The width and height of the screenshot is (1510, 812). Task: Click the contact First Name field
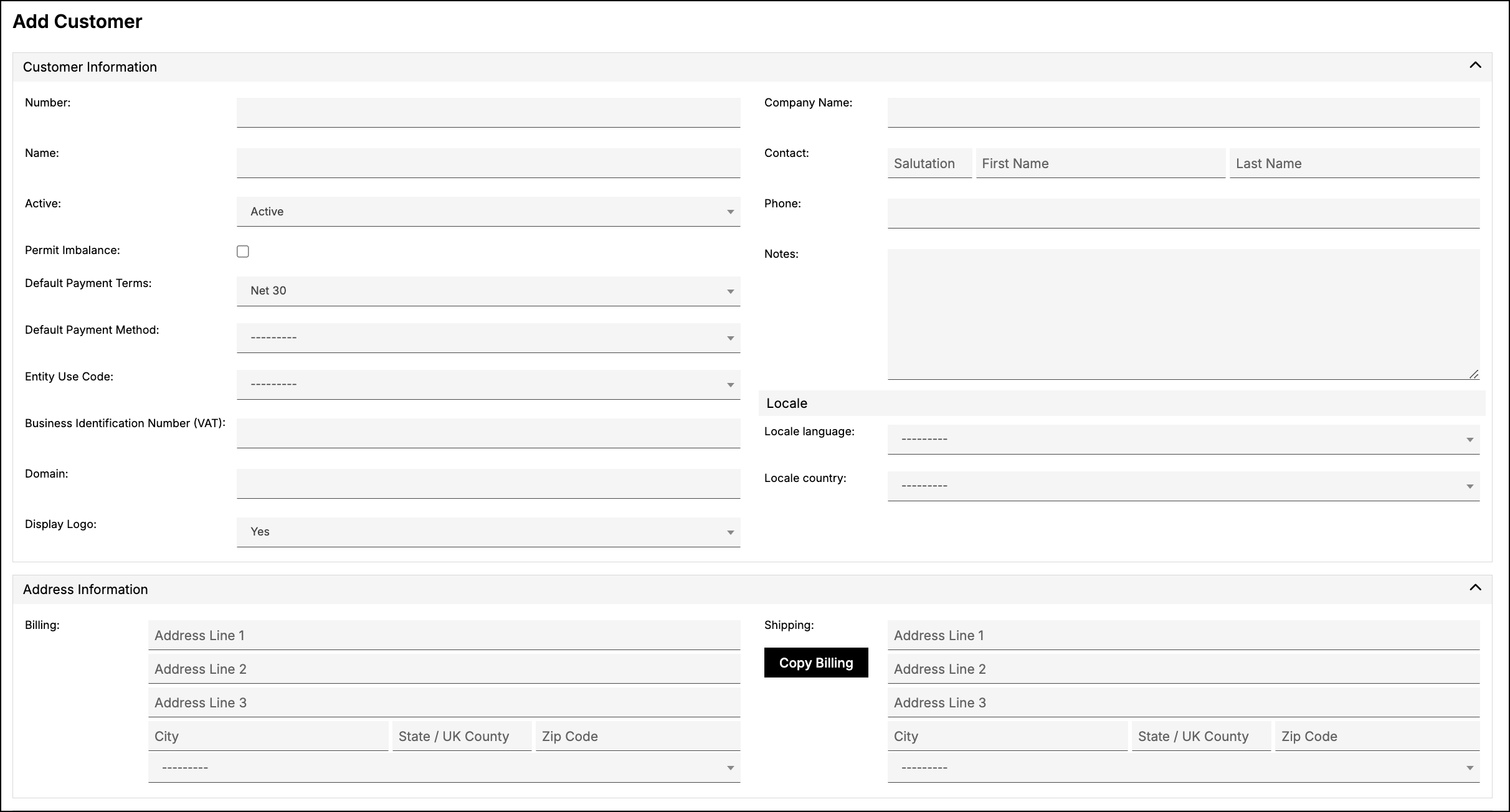pos(1101,163)
